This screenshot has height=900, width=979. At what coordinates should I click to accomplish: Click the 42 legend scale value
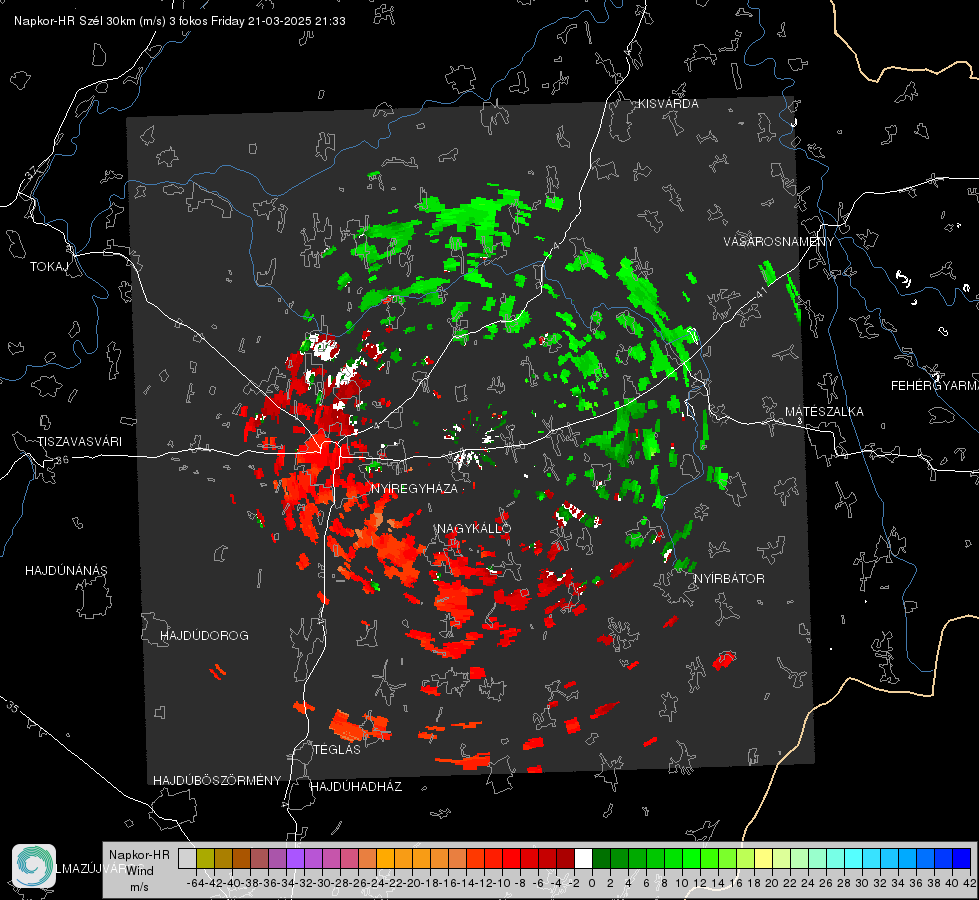tap(970, 883)
